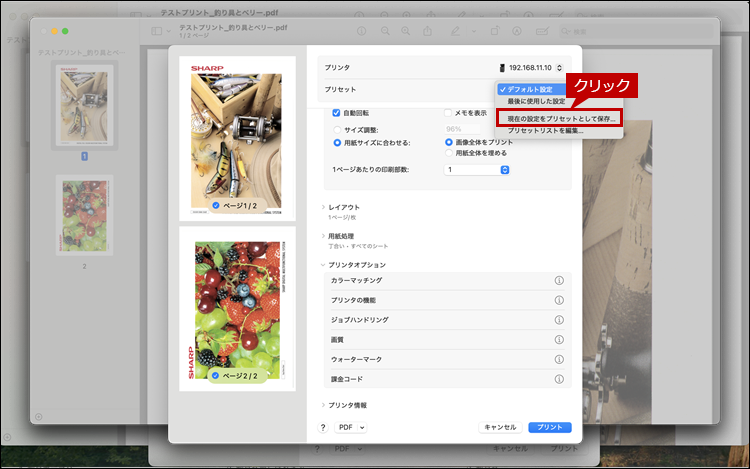Expand the レイアウト section
Image resolution: width=750 pixels, height=469 pixels.
[x=323, y=207]
